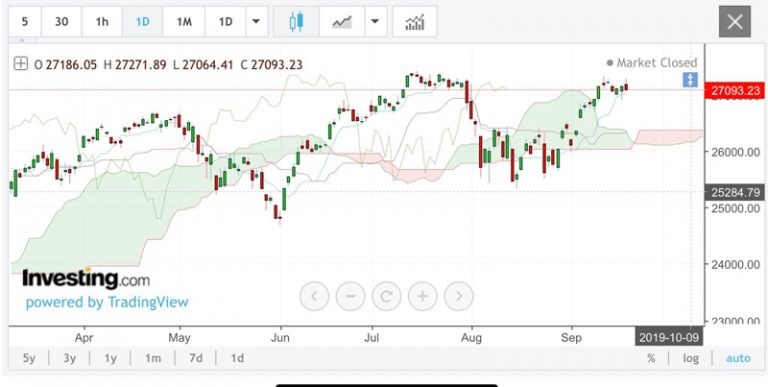Click the 26000.00 axis label
Viewport: 768px width, 387px height.
click(735, 152)
